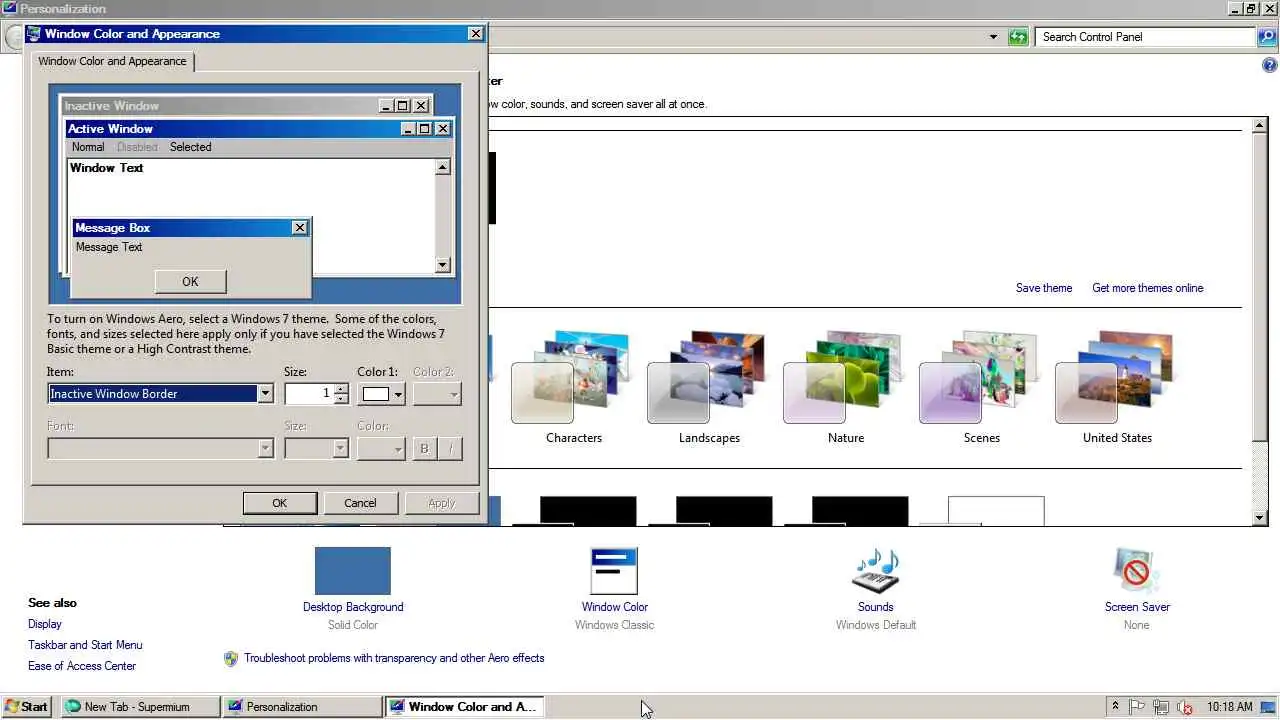Open the Ease of Access Center link
The image size is (1280, 720).
[x=82, y=666]
